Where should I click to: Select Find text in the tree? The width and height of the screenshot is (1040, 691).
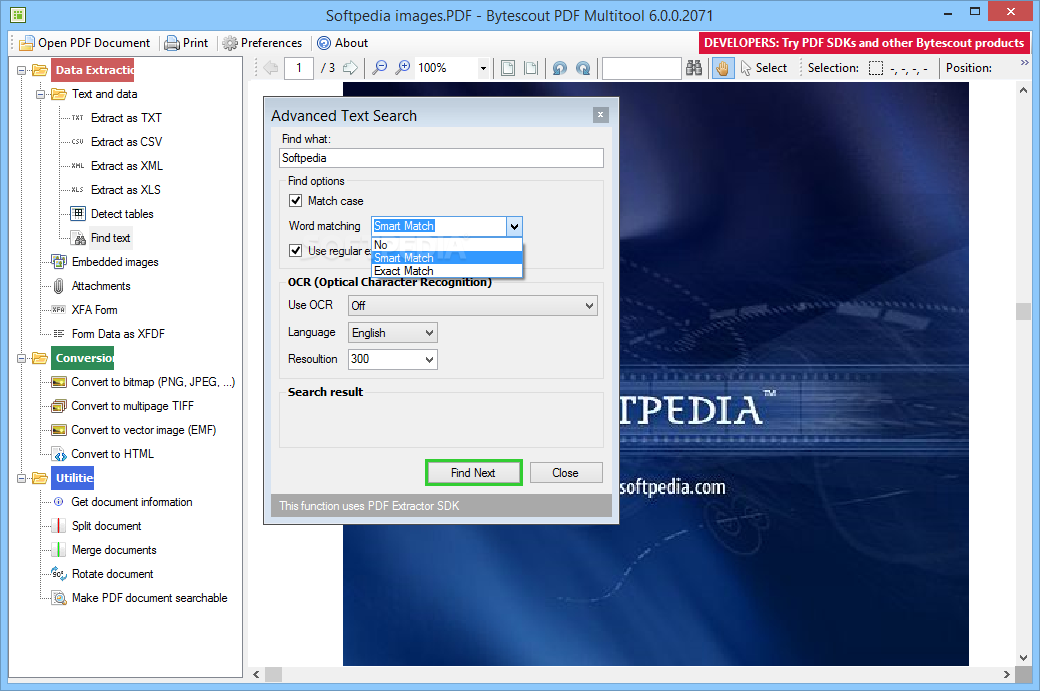[x=110, y=237]
